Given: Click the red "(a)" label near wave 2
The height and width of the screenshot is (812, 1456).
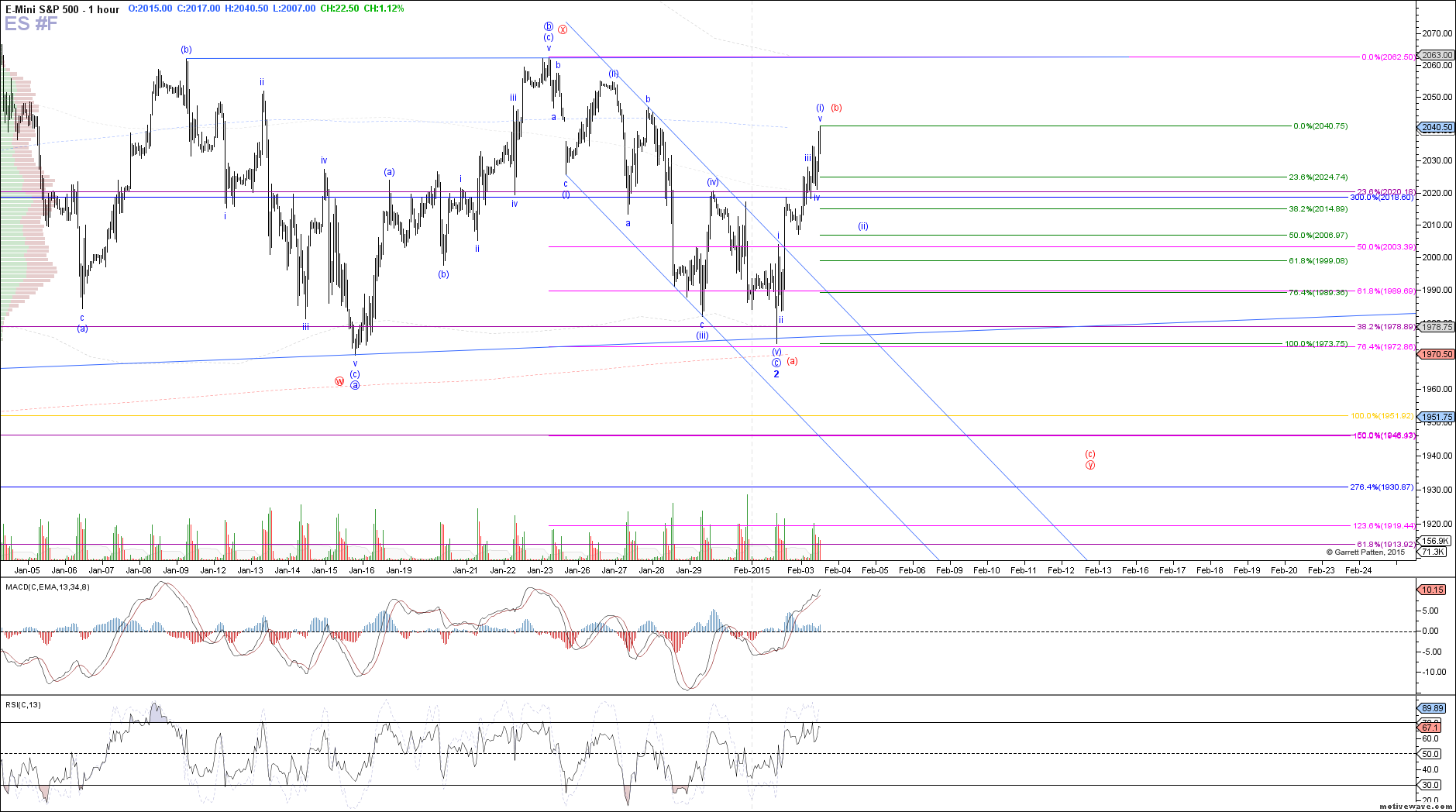Looking at the screenshot, I should tap(792, 361).
